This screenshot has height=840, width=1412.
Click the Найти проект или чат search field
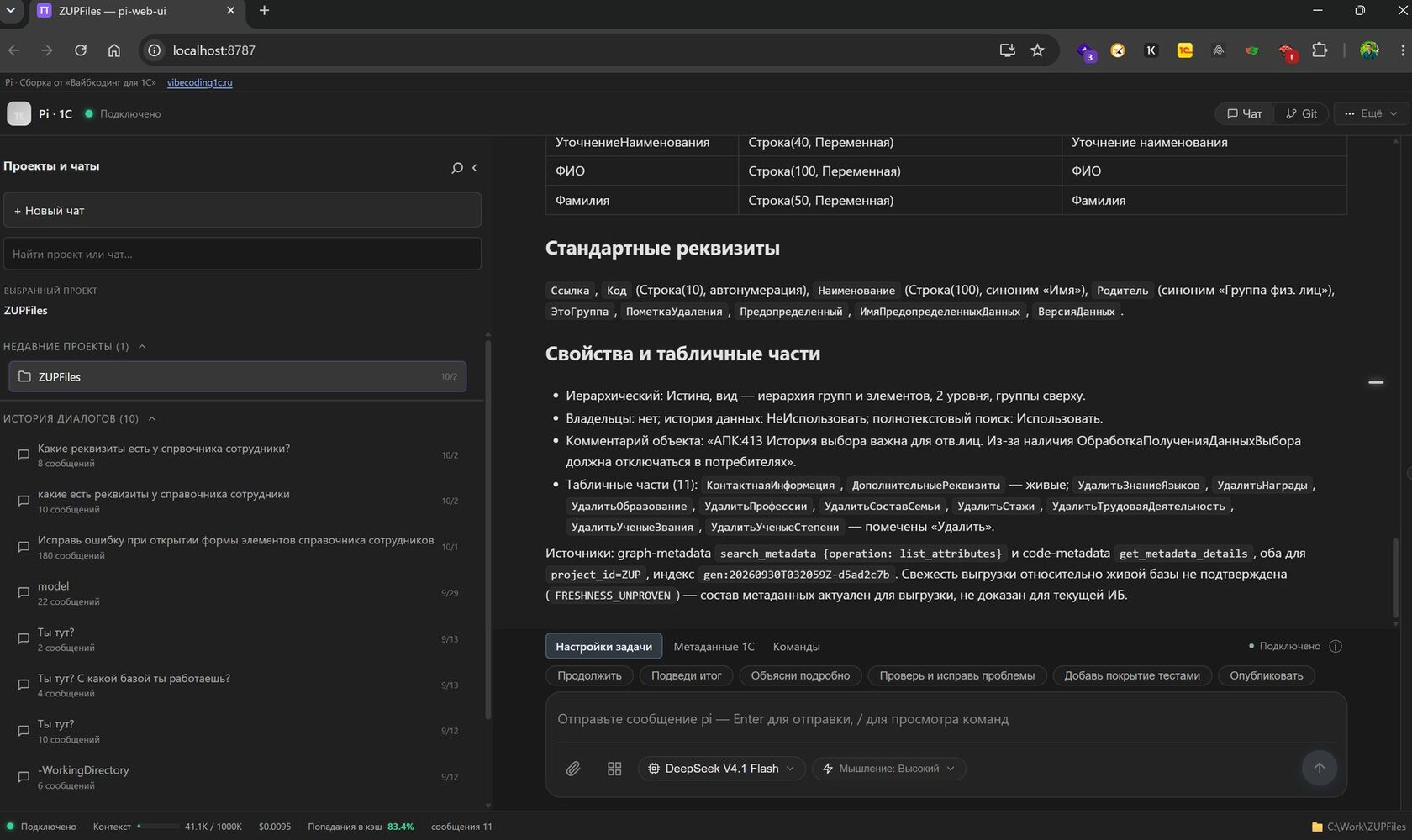tap(242, 254)
